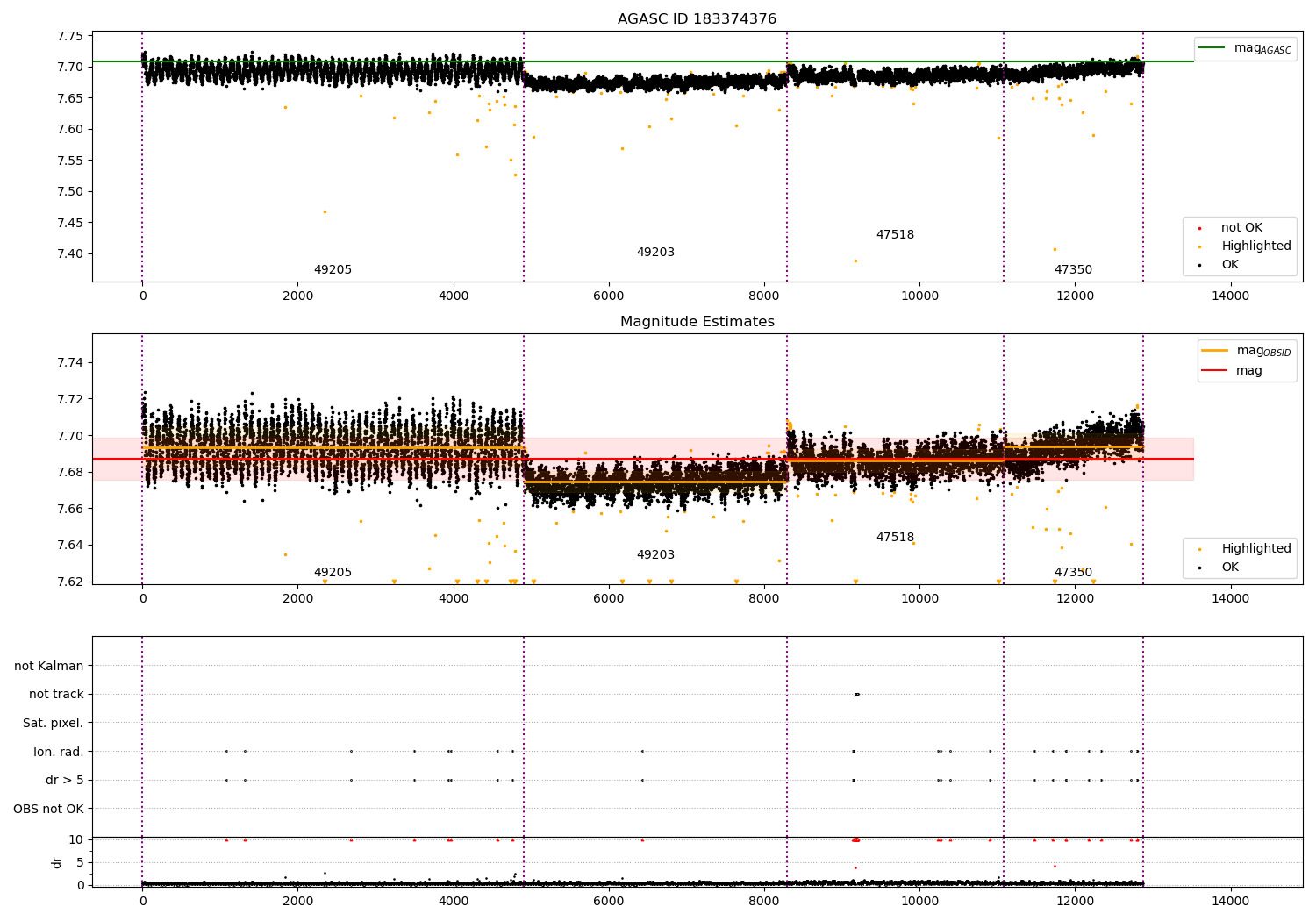Click the 'not track' black data marker near 9200
The image size is (1316, 921).
tap(856, 694)
